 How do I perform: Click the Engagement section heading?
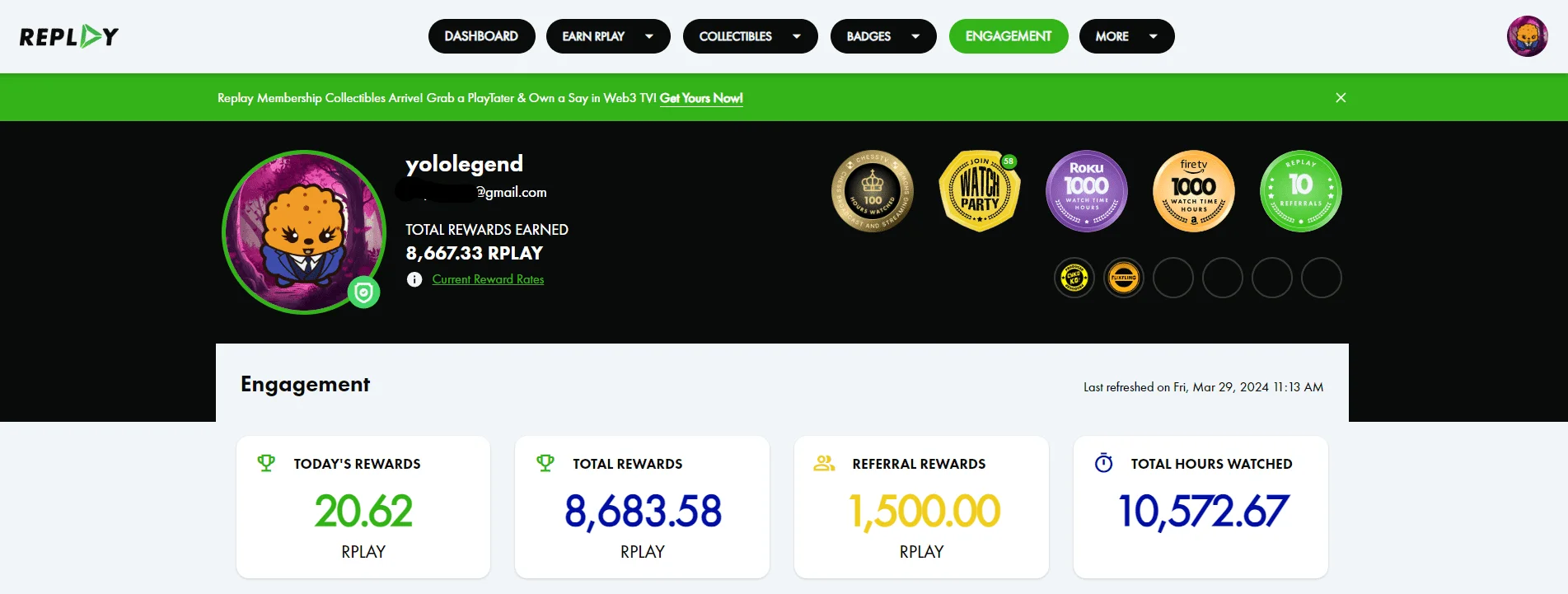click(x=305, y=385)
